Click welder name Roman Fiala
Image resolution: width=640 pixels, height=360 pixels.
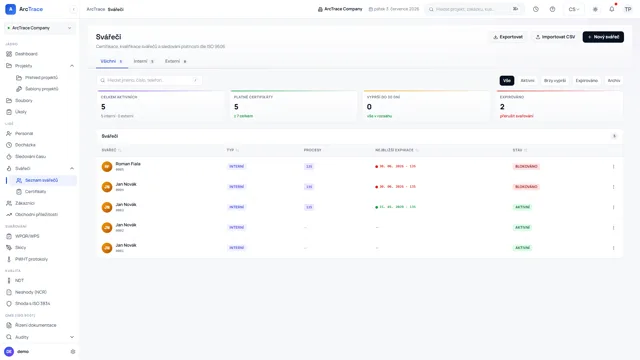(128, 164)
